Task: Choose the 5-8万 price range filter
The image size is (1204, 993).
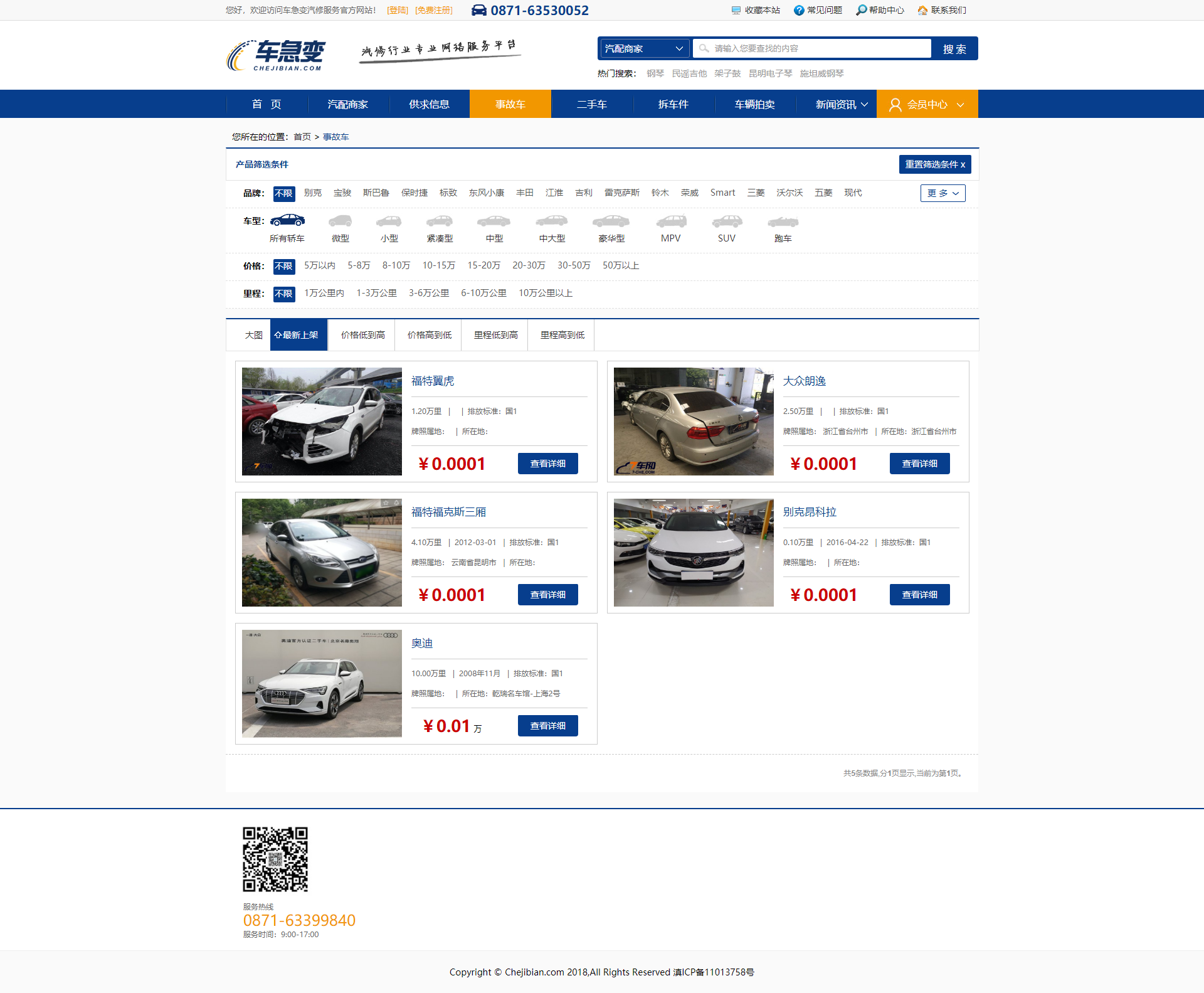Action: click(x=359, y=265)
